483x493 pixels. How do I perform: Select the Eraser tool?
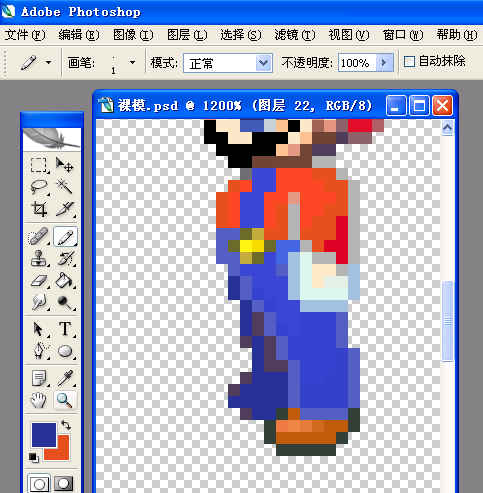point(39,281)
